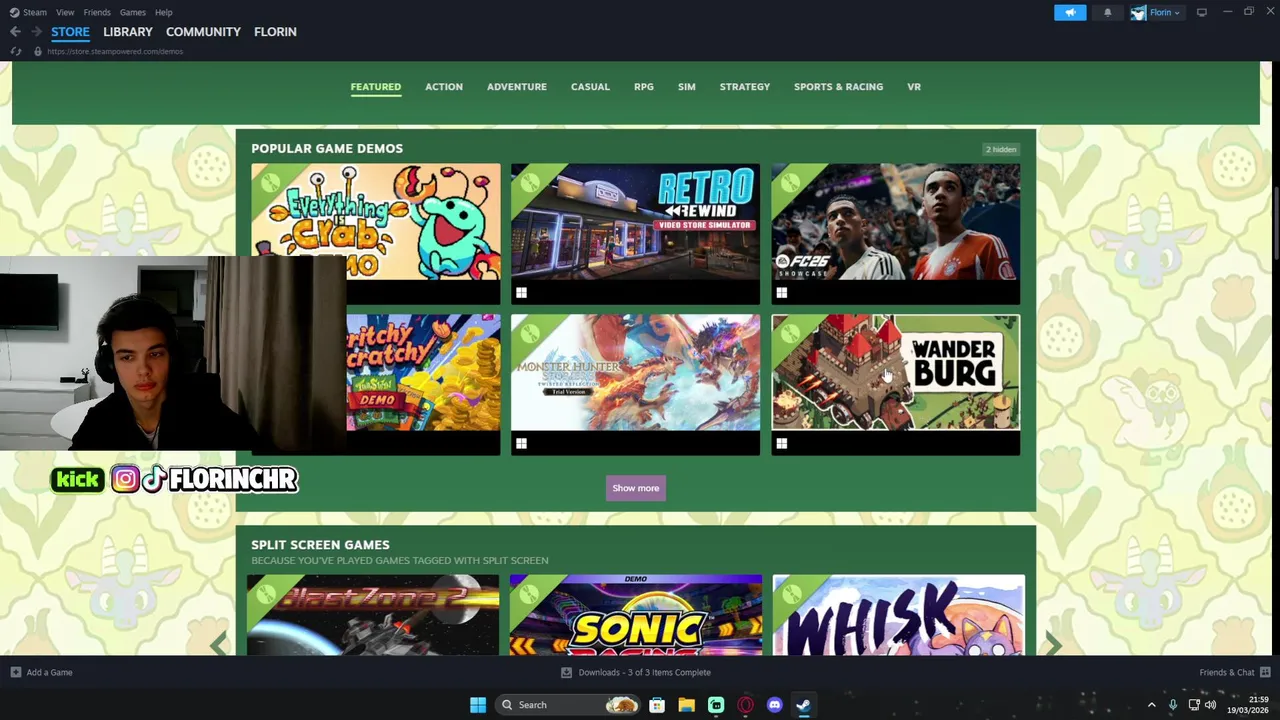
Task: Select the VR category tab
Action: (x=914, y=87)
